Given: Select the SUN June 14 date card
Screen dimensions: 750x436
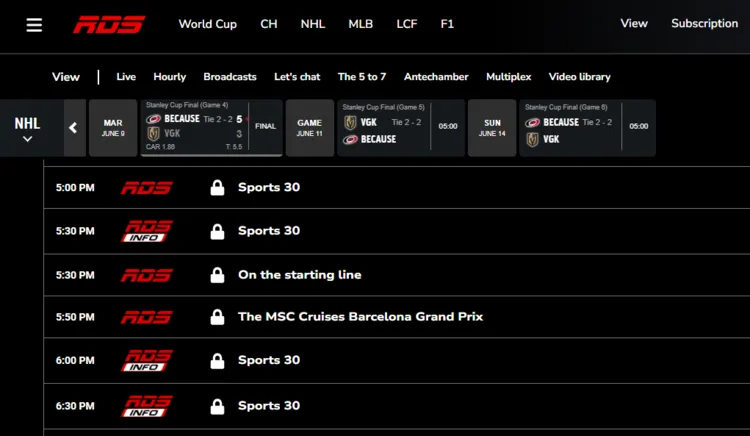Looking at the screenshot, I should coord(492,128).
